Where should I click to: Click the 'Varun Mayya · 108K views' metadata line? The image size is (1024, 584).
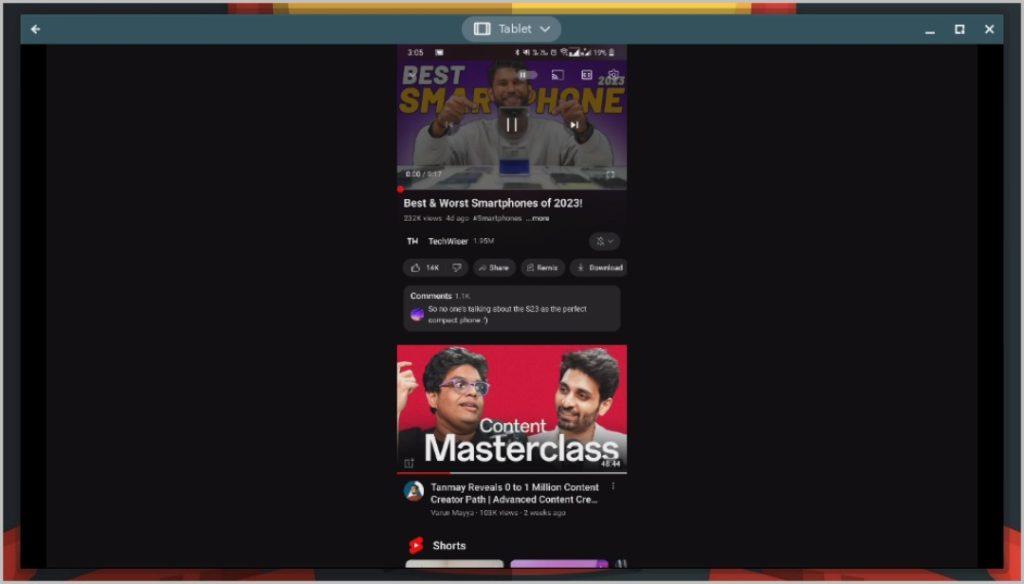click(498, 513)
